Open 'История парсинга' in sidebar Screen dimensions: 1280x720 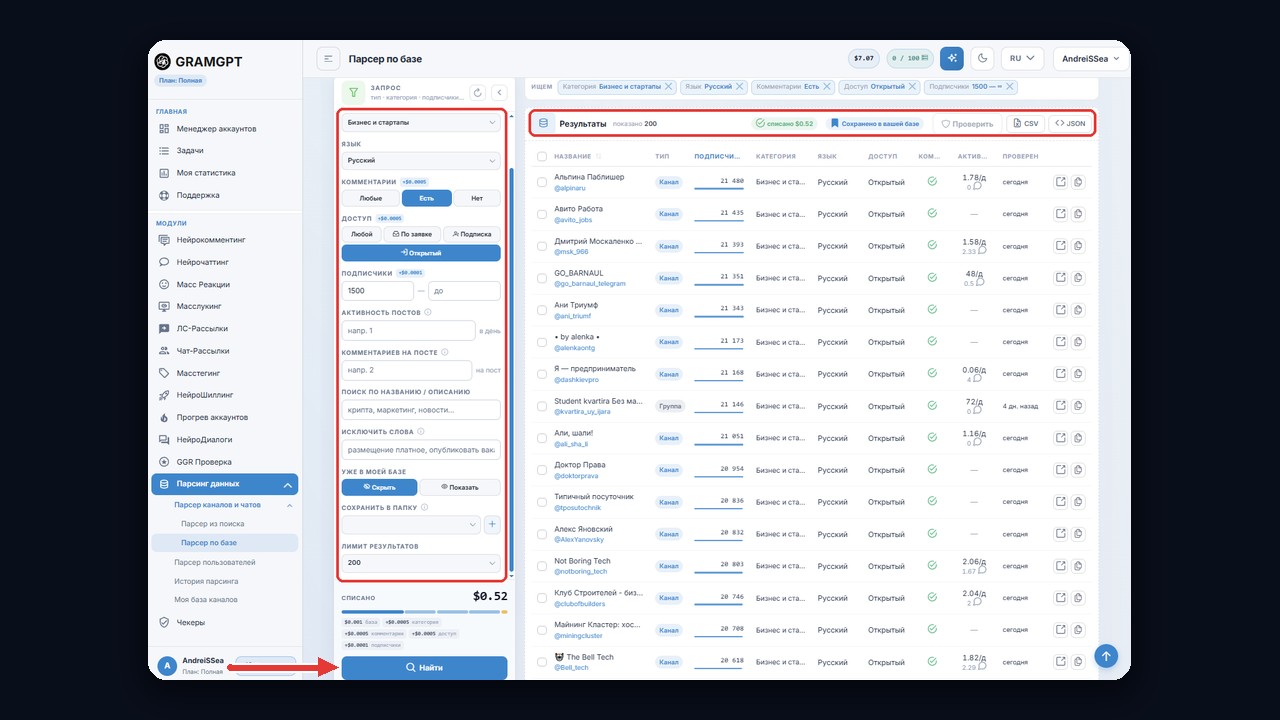coord(206,581)
